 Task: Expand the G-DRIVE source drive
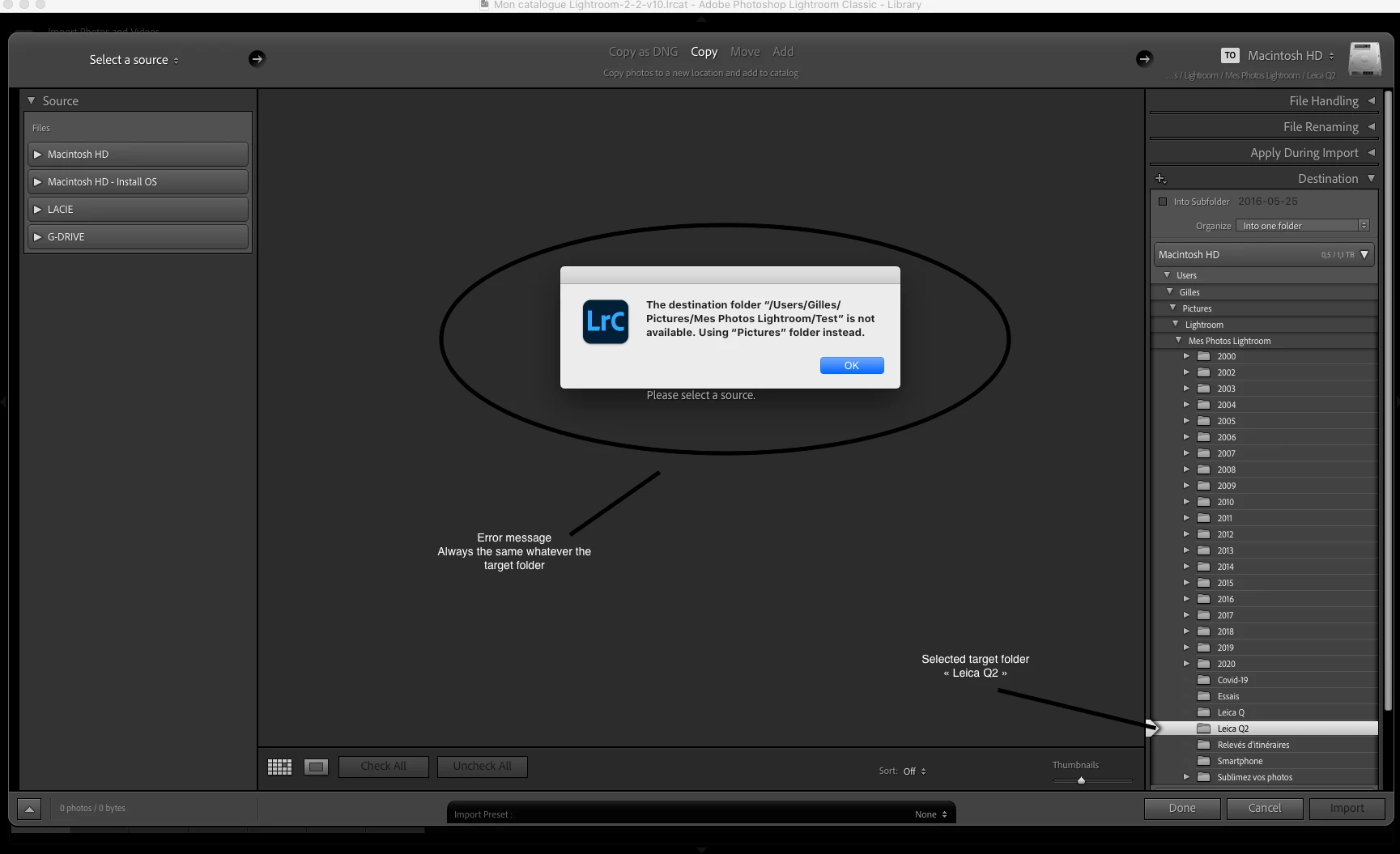(37, 237)
